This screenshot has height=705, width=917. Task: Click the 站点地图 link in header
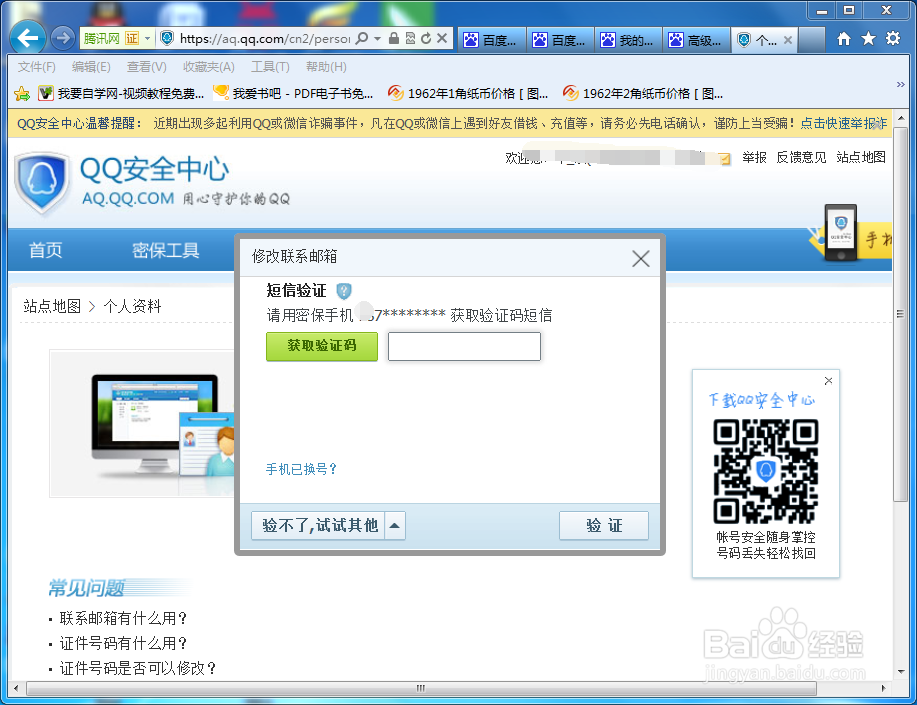(861, 157)
